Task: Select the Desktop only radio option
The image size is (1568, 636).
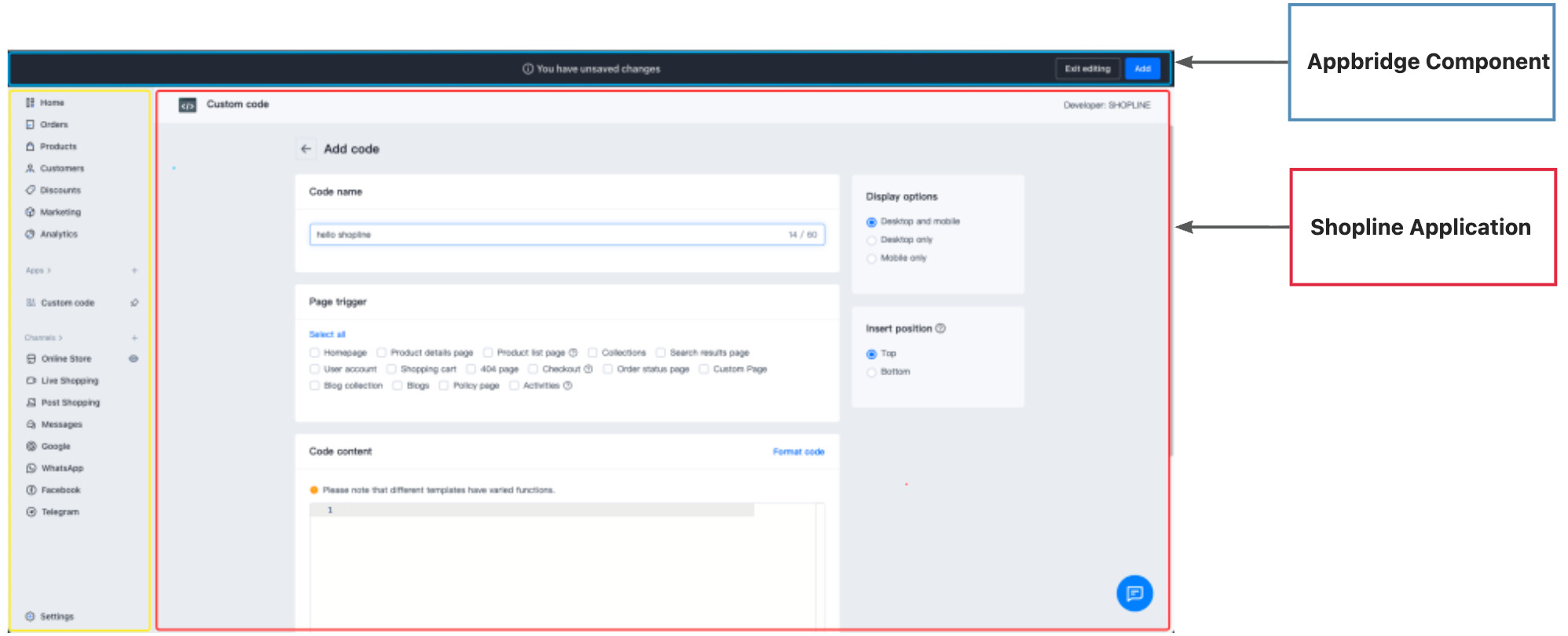Action: tap(871, 240)
